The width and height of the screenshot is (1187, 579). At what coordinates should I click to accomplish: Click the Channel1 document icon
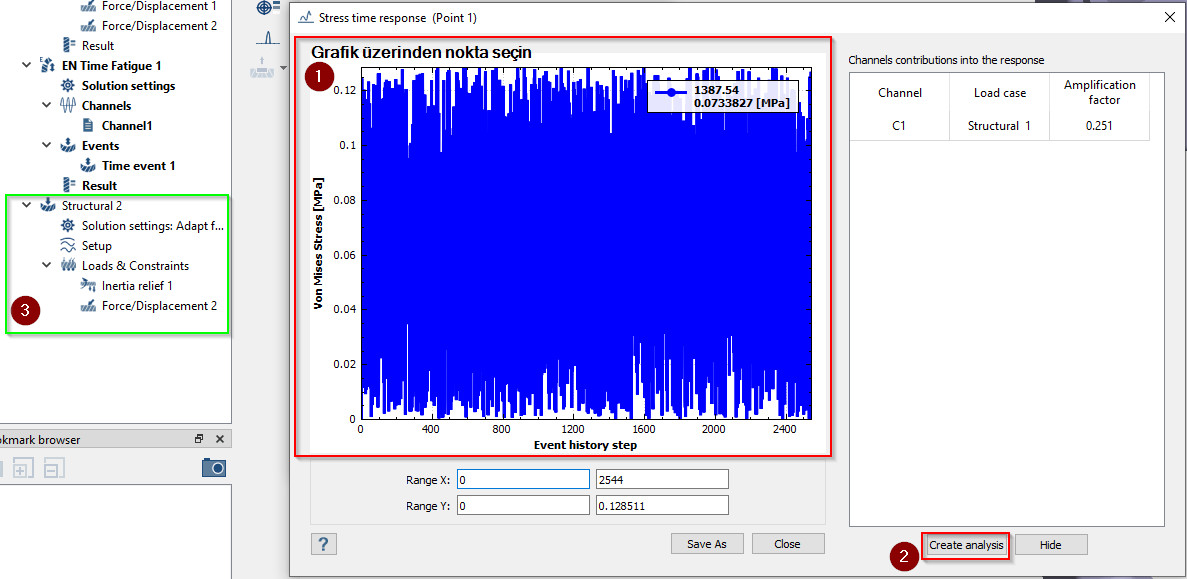89,126
